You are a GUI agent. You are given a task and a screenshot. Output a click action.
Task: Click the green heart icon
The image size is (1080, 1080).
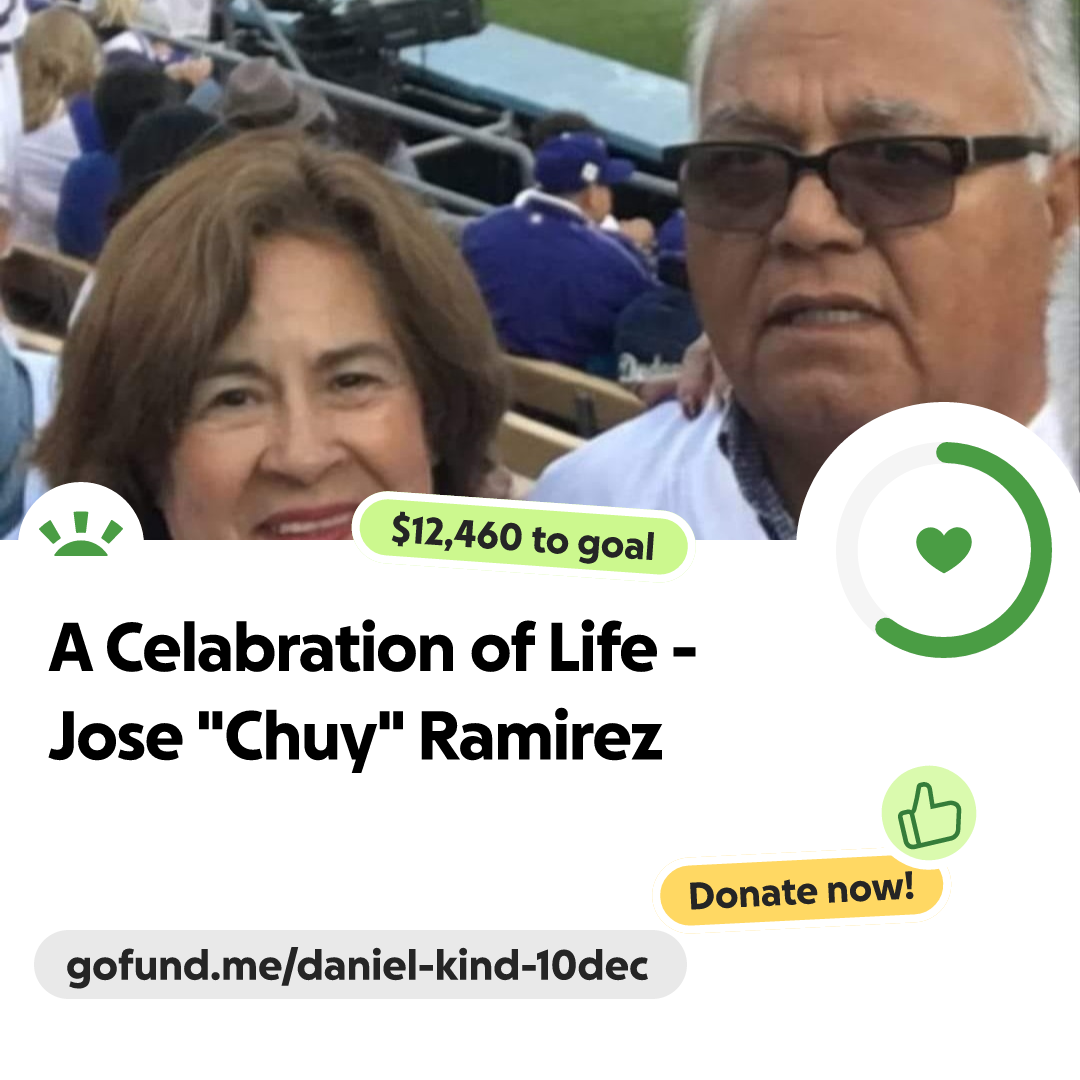(x=944, y=549)
